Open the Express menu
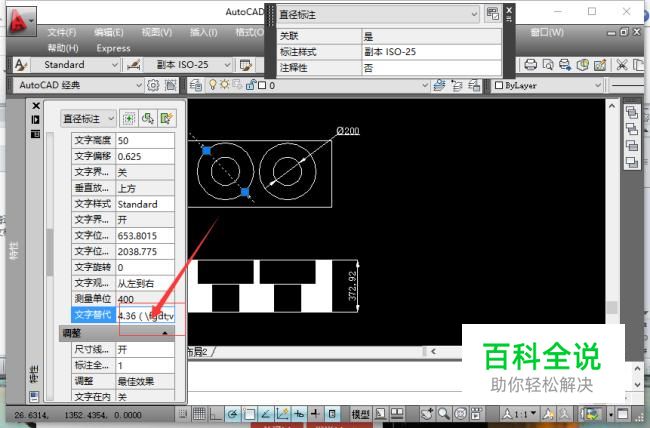 pos(113,49)
